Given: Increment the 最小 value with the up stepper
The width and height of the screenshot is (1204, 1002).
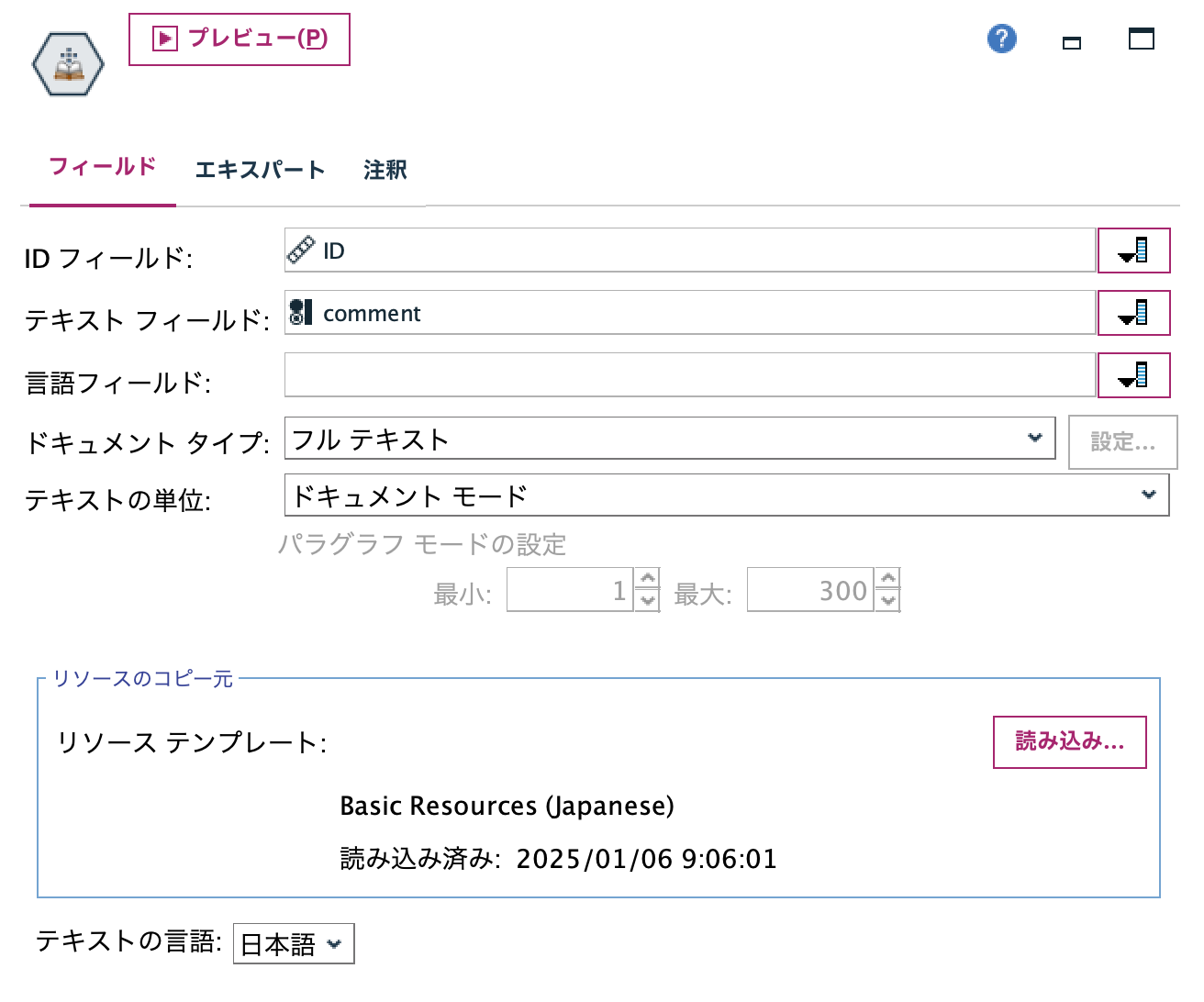Looking at the screenshot, I should pos(649,580).
